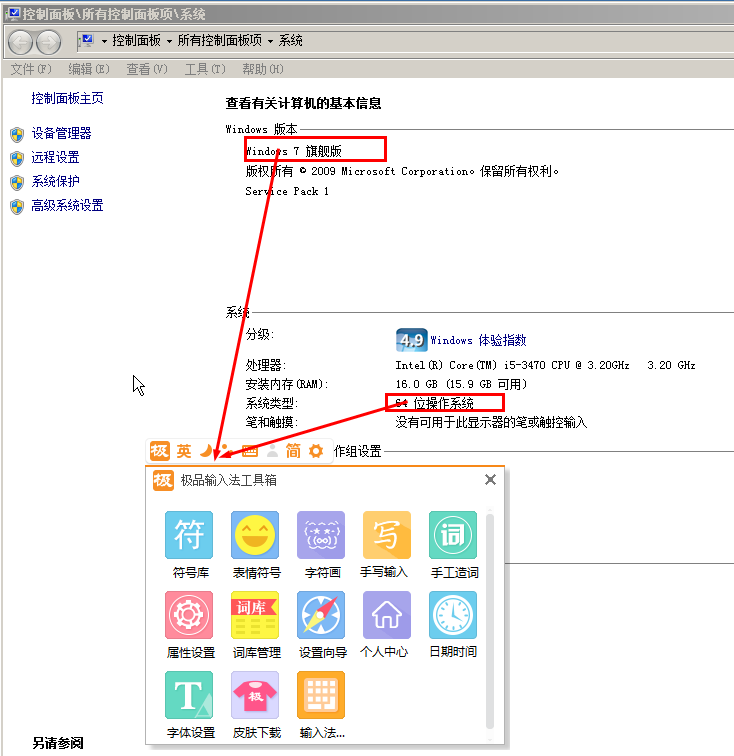Click the shield icon beside 设备管理器
This screenshot has height=756, width=734.
tap(17, 135)
